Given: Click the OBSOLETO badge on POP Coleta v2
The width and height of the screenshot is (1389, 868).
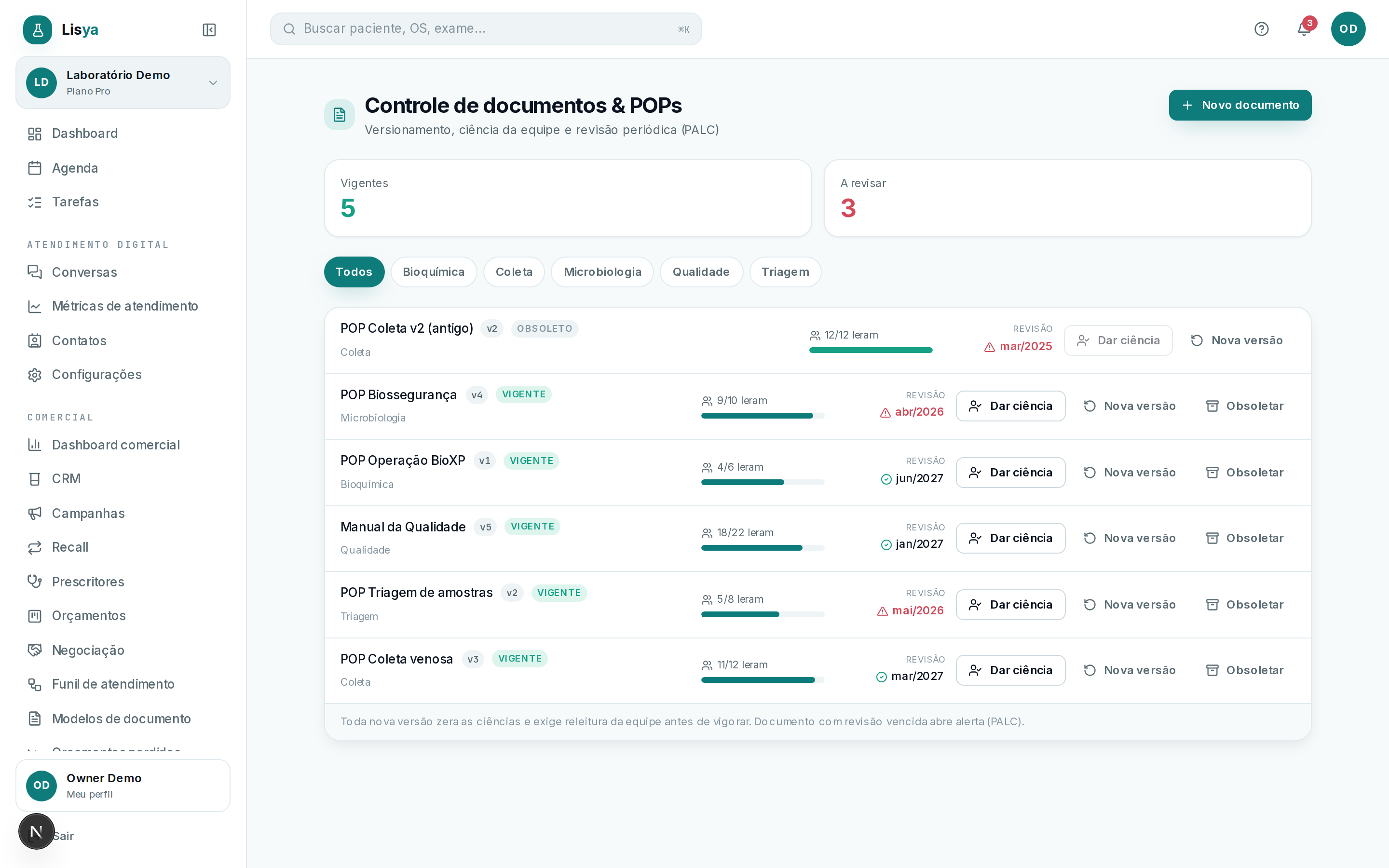Looking at the screenshot, I should pos(544,328).
